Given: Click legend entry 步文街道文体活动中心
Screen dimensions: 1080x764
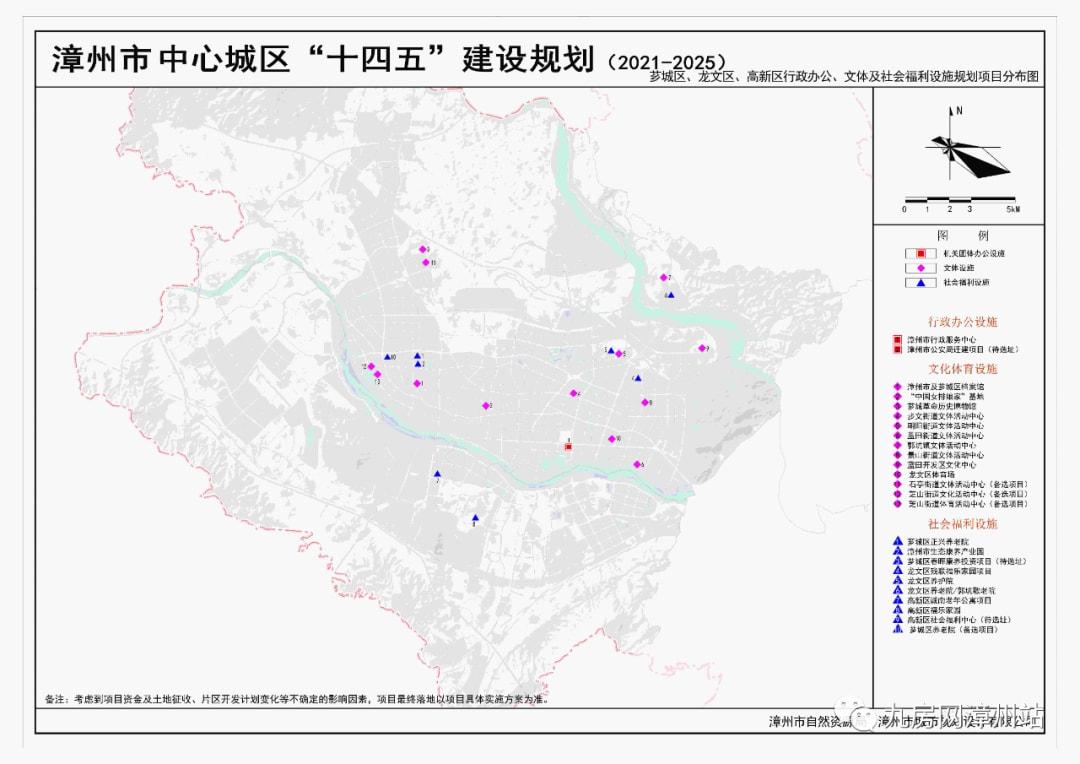Looking at the screenshot, I should click(x=945, y=416).
